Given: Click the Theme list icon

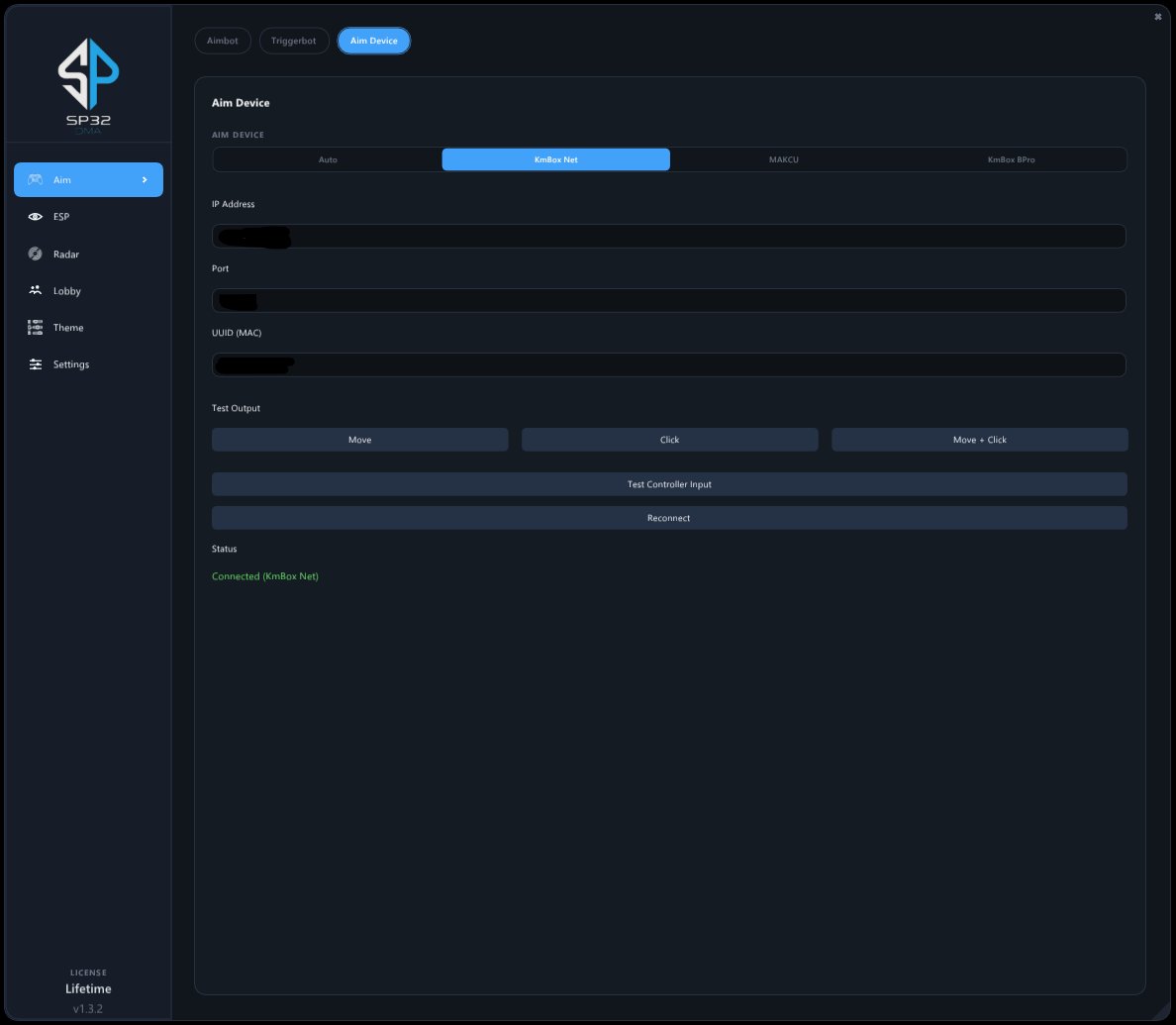Looking at the screenshot, I should point(36,327).
